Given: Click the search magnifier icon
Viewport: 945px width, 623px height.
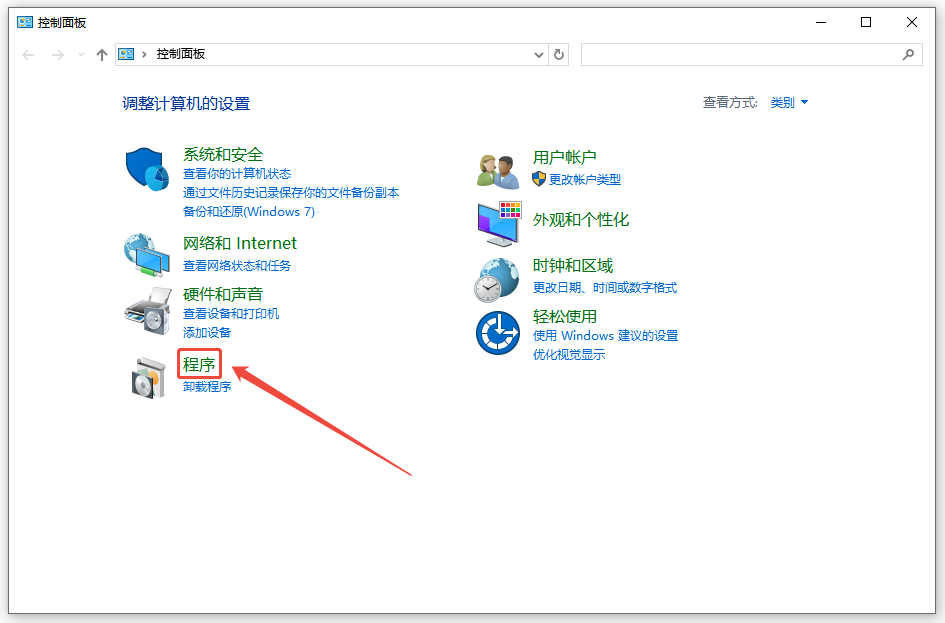Looking at the screenshot, I should pyautogui.click(x=908, y=55).
